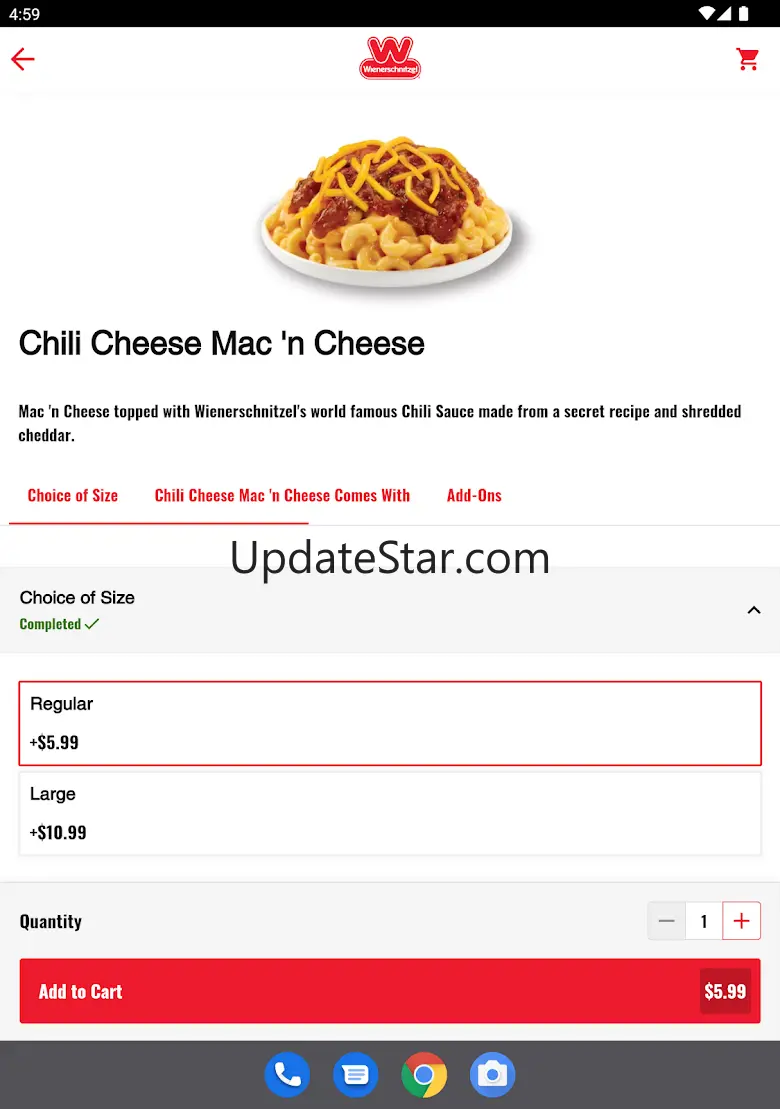780x1109 pixels.
Task: Tap the quantity number field
Action: [704, 921]
